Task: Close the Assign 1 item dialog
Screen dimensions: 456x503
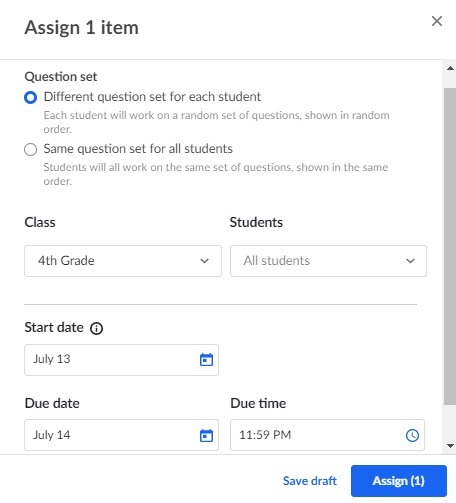Action: (x=437, y=21)
